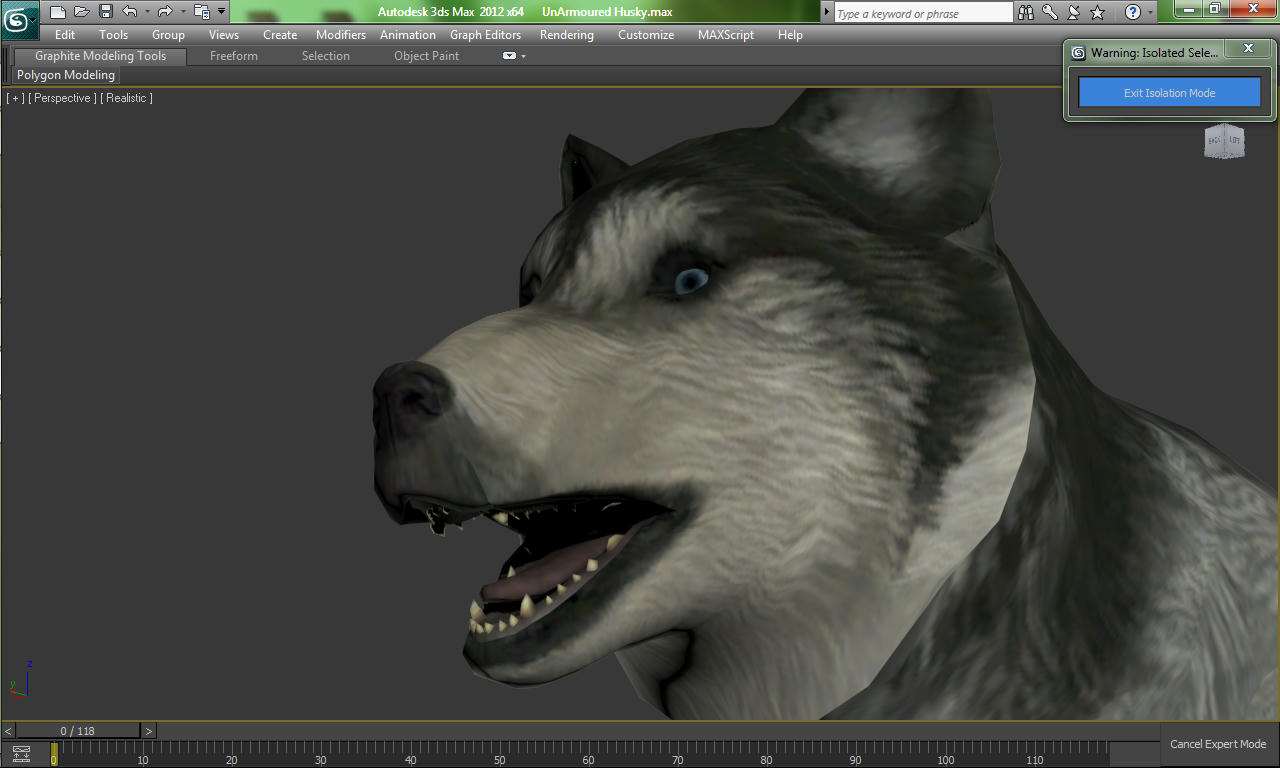1280x768 pixels.
Task: Open the [Perspective] viewport label menu
Action: 62,98
